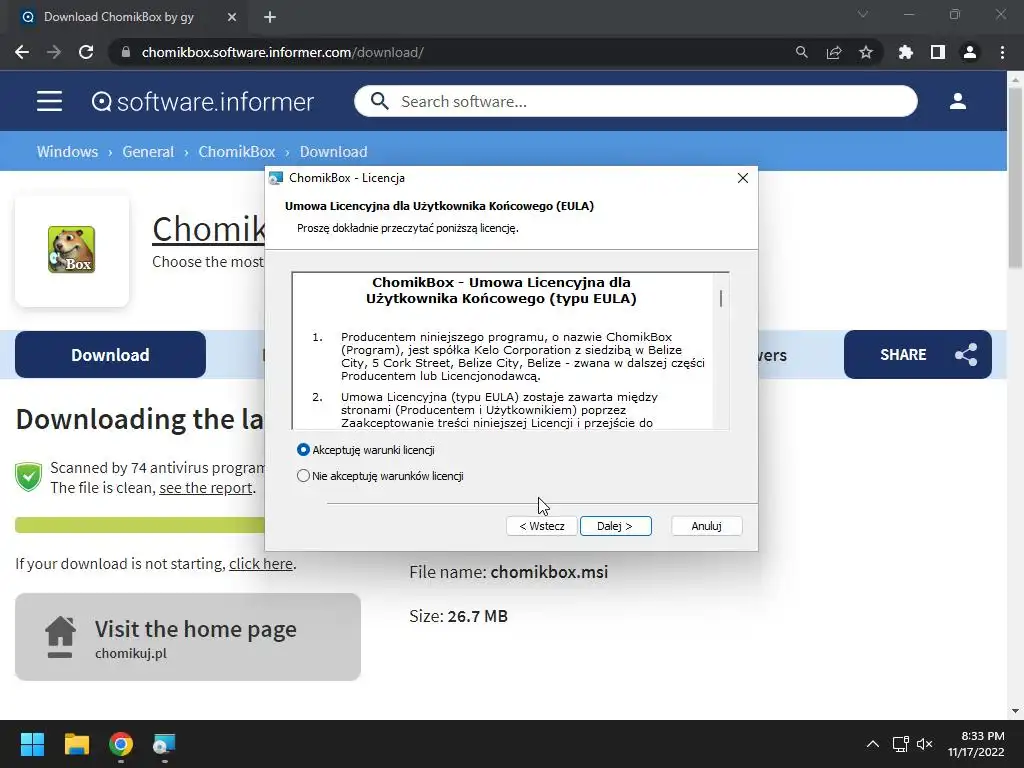Click Chrome icon in taskbar
Viewport: 1024px width, 768px height.
click(121, 744)
